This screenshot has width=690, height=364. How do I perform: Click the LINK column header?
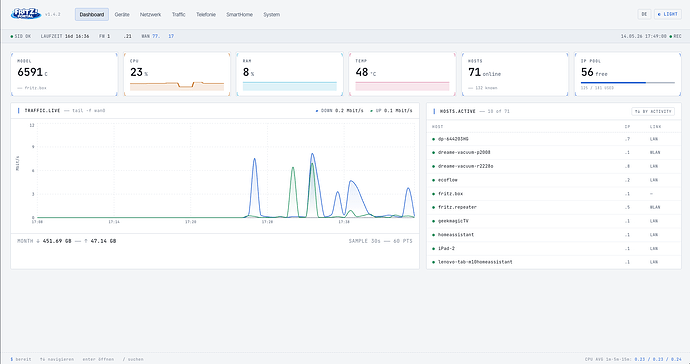[x=655, y=127]
